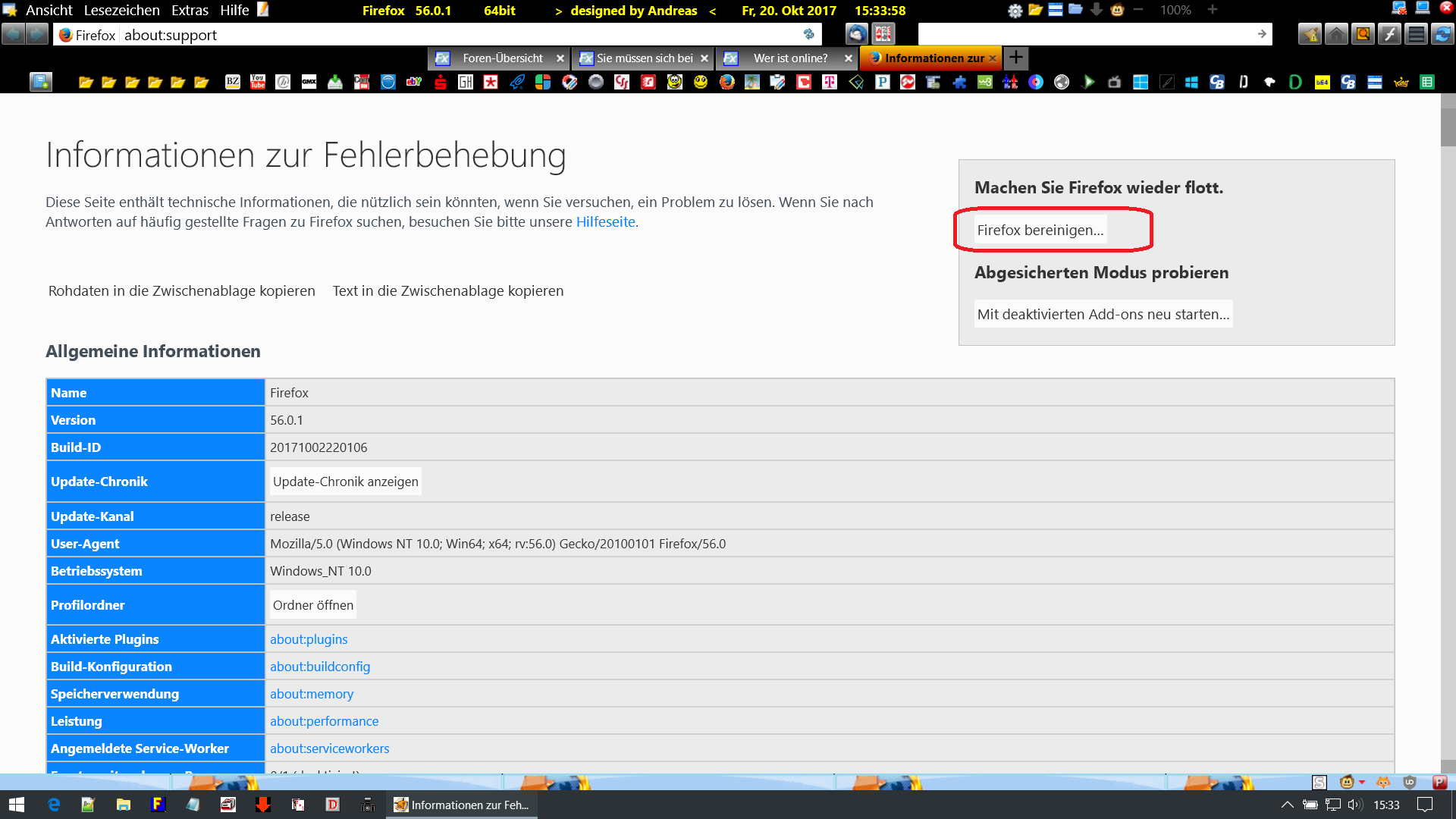Open the Hilfe menu
Viewport: 1456px width, 819px height.
click(234, 10)
